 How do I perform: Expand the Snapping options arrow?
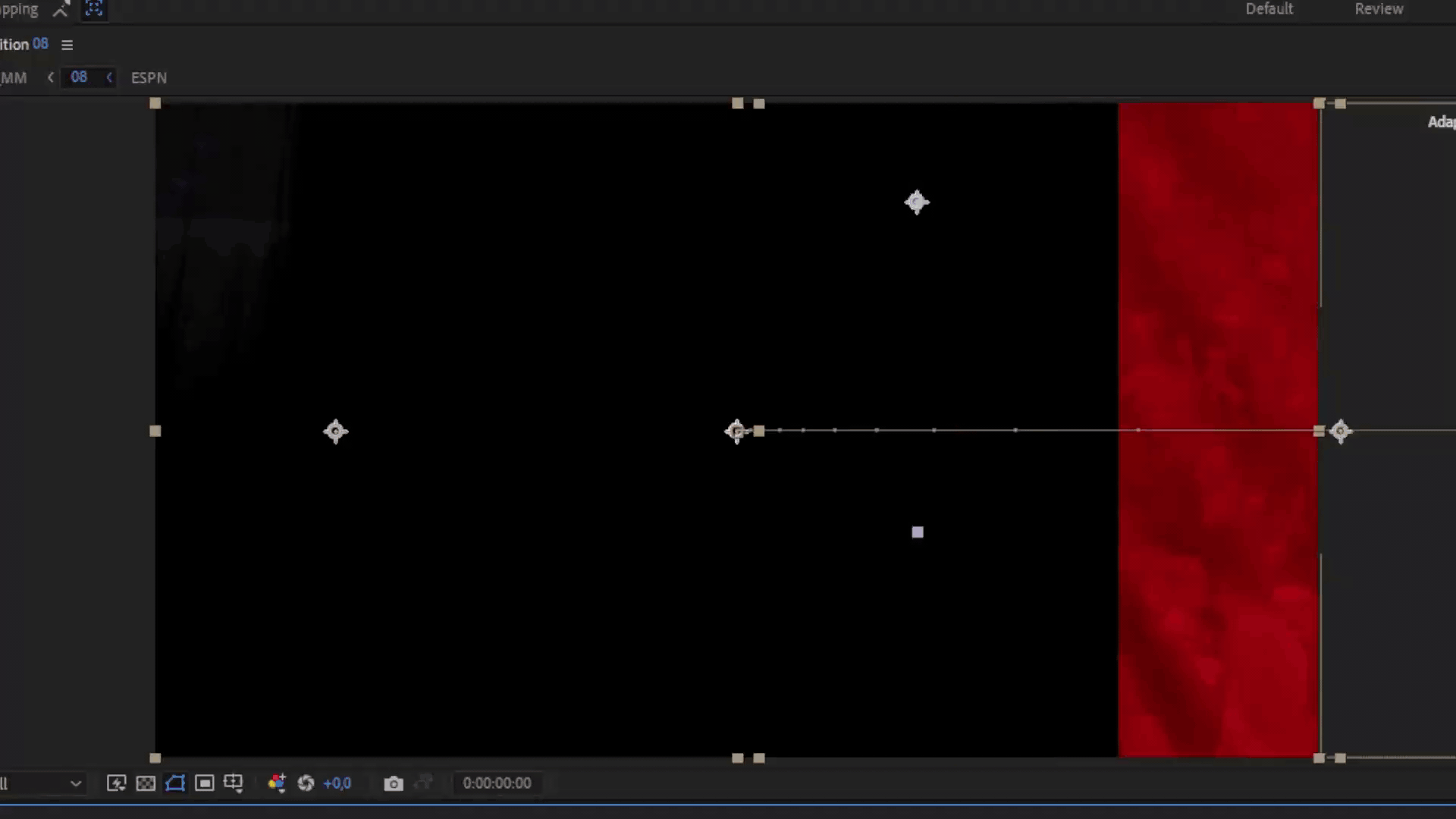click(x=61, y=10)
